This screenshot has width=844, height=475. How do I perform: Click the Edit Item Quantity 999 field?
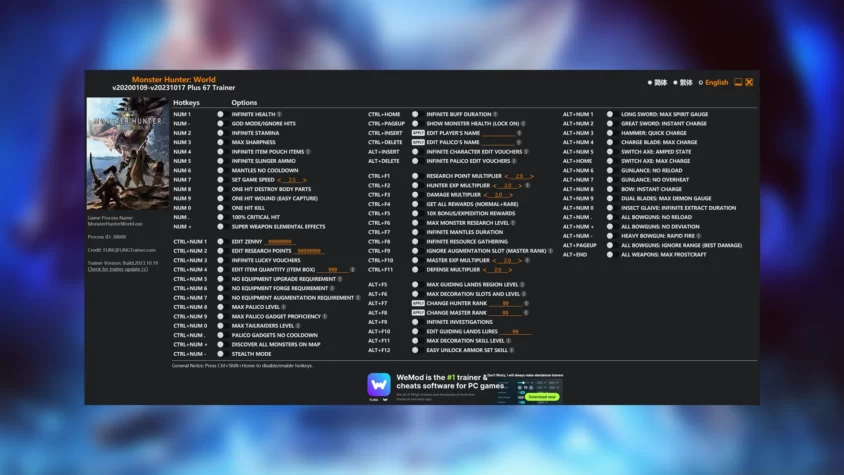(x=333, y=270)
